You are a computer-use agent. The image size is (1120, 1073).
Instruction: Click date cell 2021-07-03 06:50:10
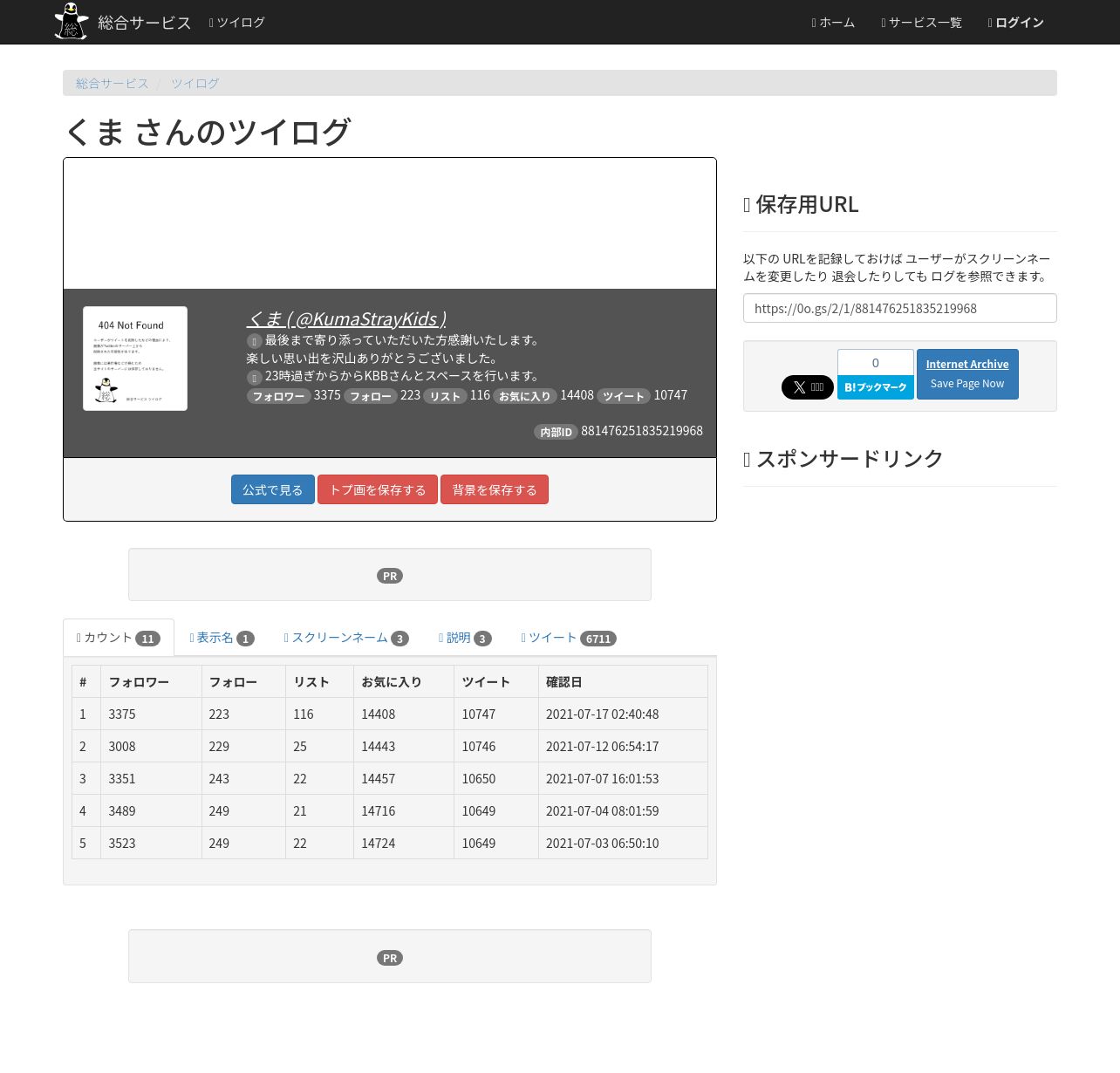[623, 844]
